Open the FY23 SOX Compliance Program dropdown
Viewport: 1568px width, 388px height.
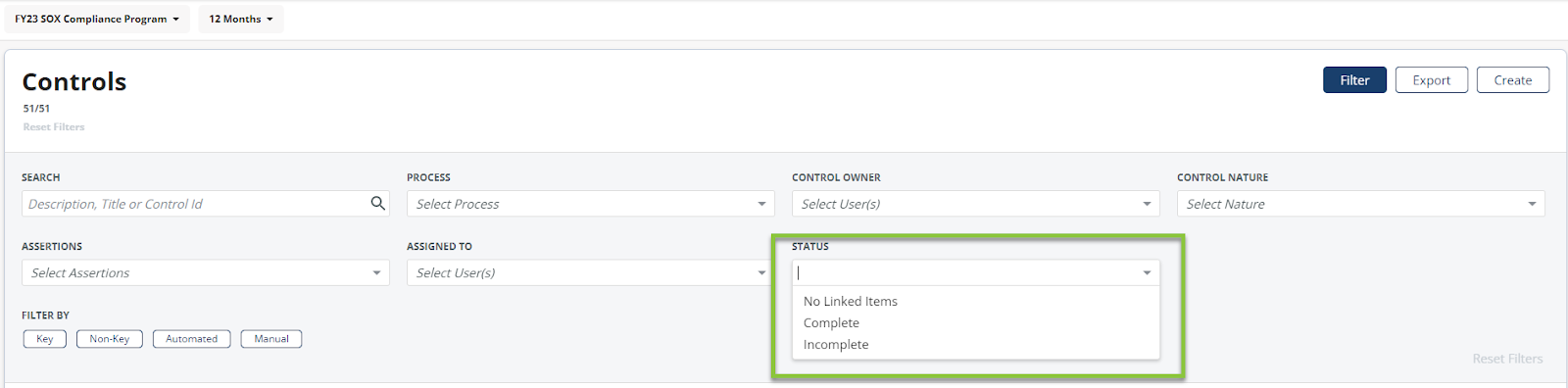point(97,19)
